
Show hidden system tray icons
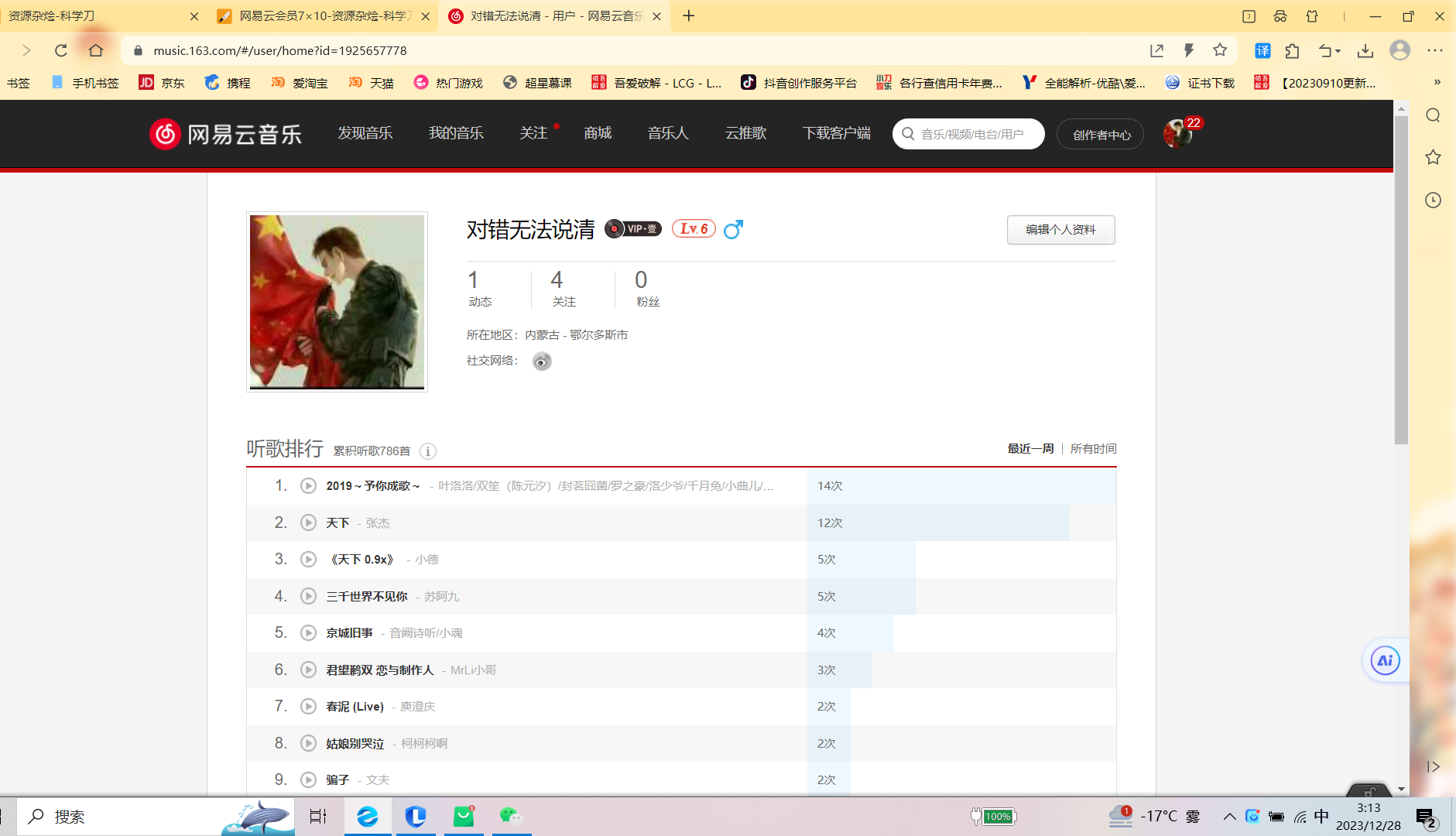pyautogui.click(x=1229, y=817)
